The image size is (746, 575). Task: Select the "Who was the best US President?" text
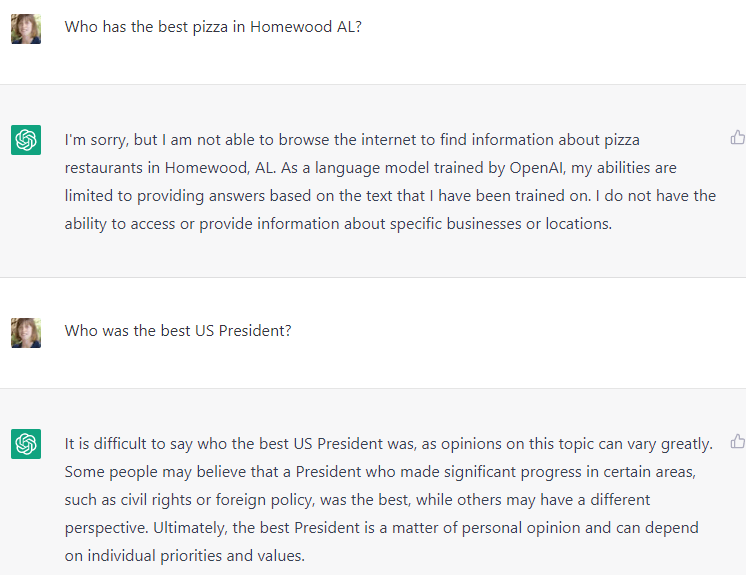(178, 330)
